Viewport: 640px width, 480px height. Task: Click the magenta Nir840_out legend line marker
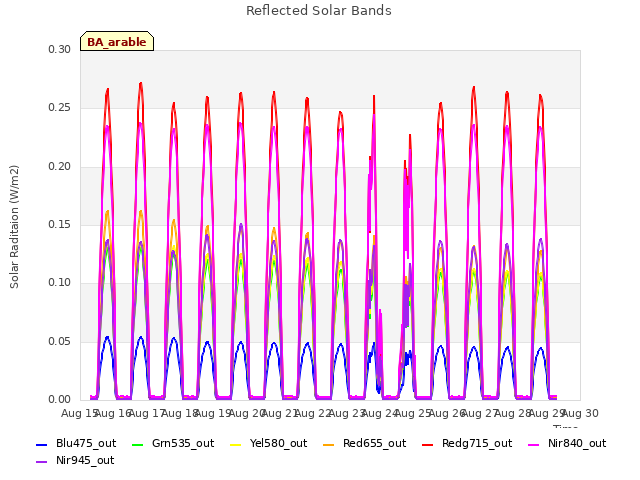click(533, 444)
